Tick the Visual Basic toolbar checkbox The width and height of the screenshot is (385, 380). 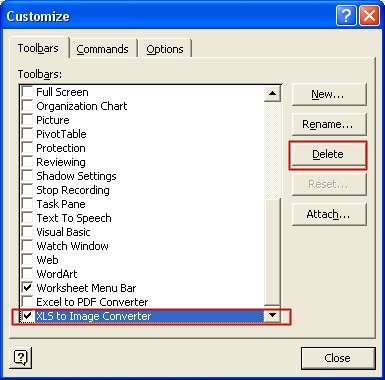[x=27, y=232]
